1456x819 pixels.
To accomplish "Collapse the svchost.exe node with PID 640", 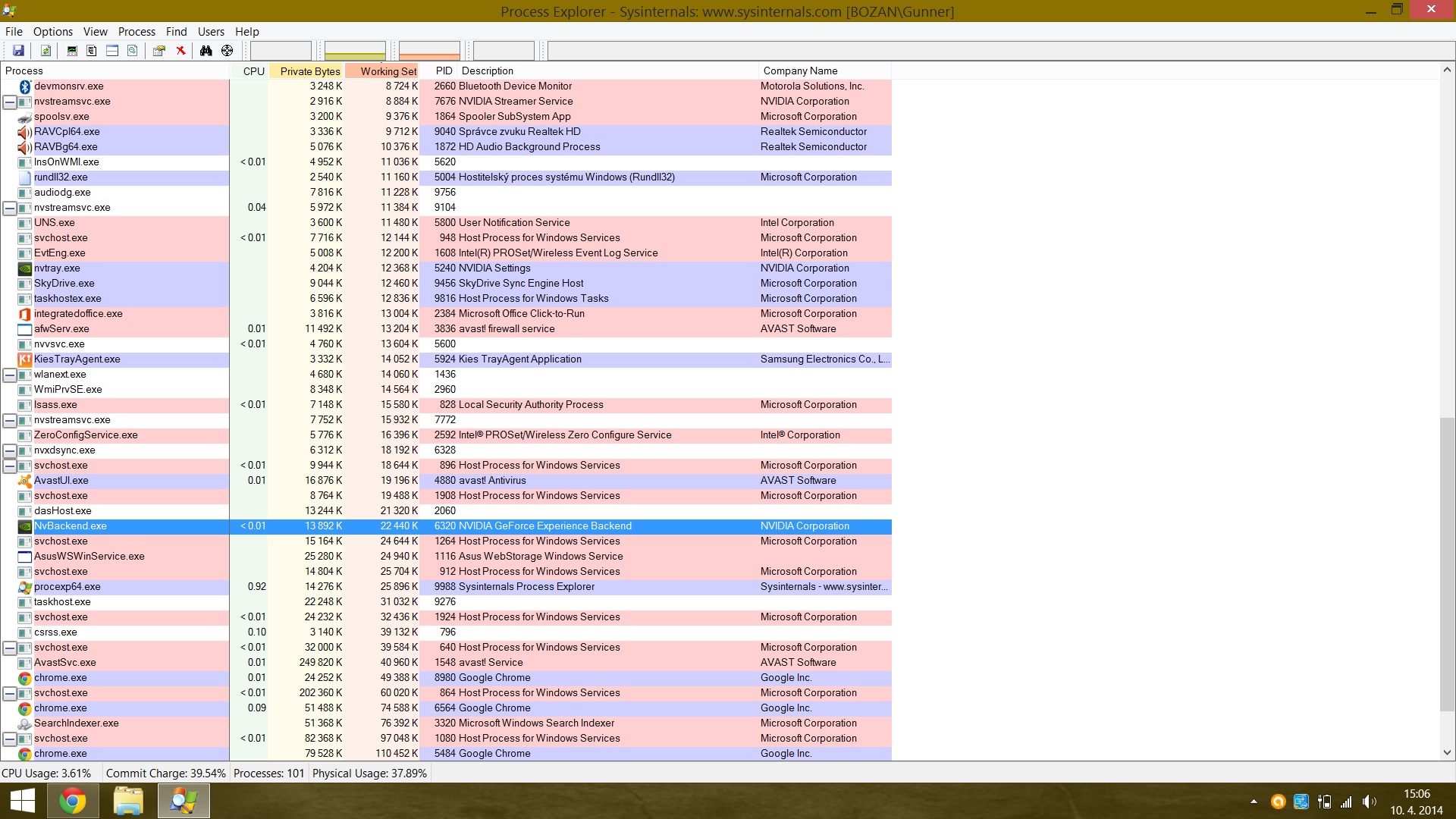I will 10,648.
